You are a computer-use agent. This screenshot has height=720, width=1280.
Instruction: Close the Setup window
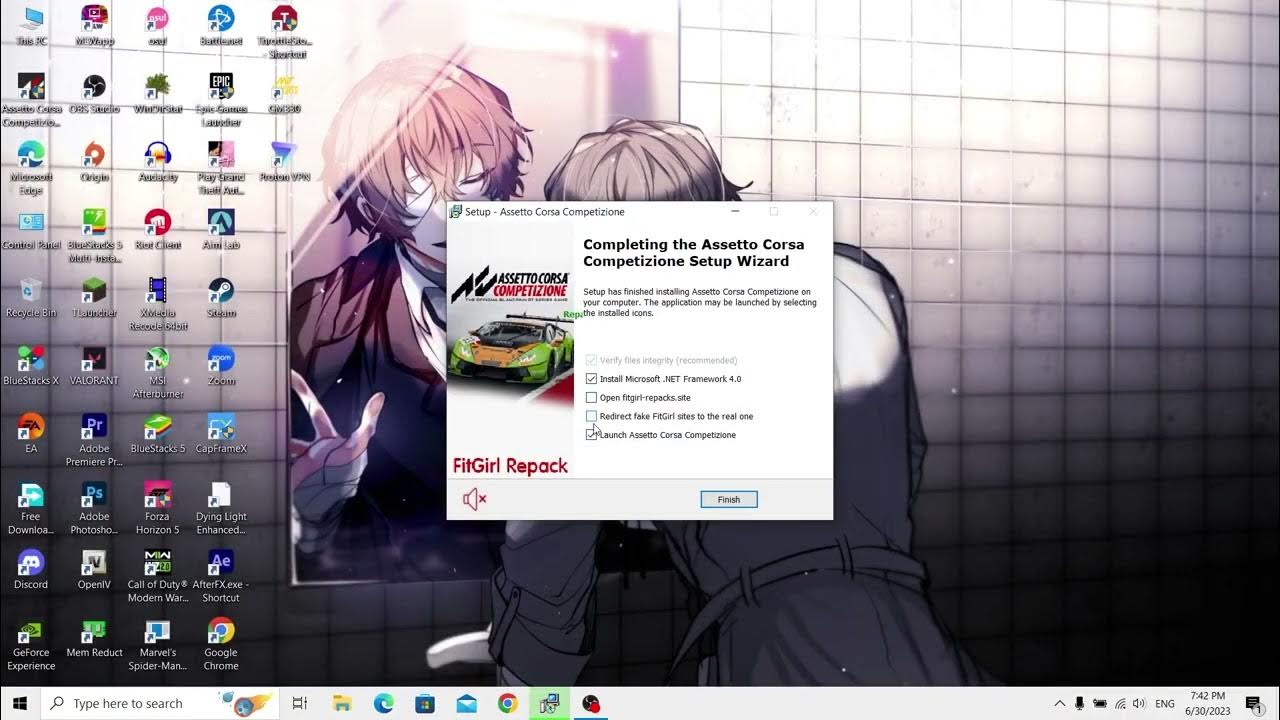pos(813,212)
